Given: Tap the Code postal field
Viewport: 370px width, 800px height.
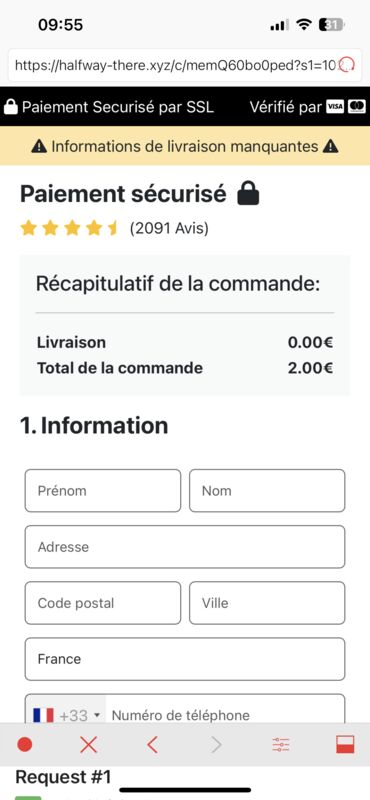Looking at the screenshot, I should pos(103,603).
